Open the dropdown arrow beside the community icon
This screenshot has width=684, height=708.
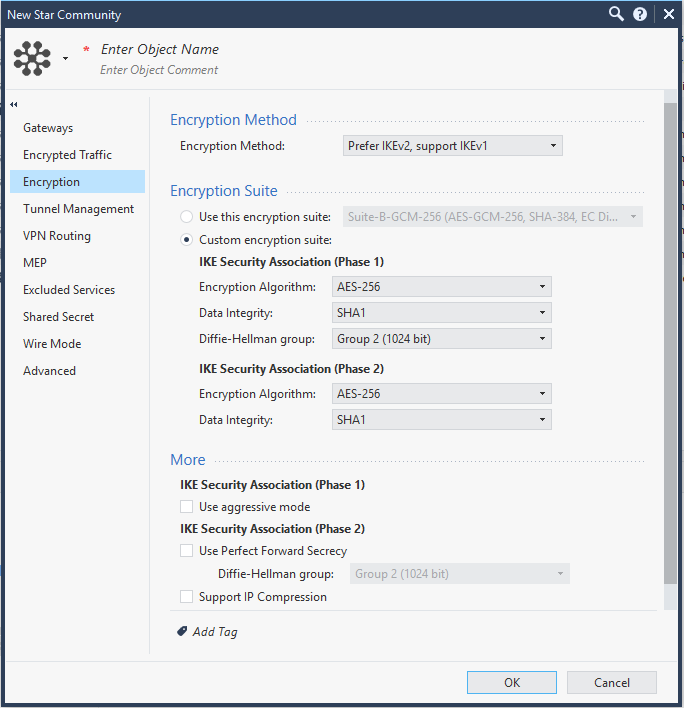[x=65, y=59]
